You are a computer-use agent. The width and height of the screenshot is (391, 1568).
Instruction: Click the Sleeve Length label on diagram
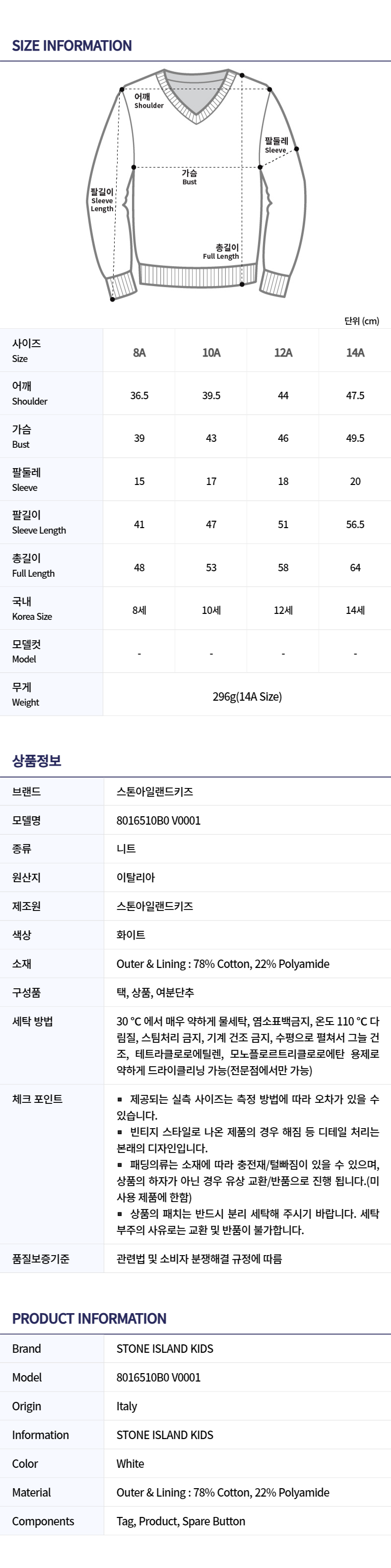pyautogui.click(x=102, y=200)
